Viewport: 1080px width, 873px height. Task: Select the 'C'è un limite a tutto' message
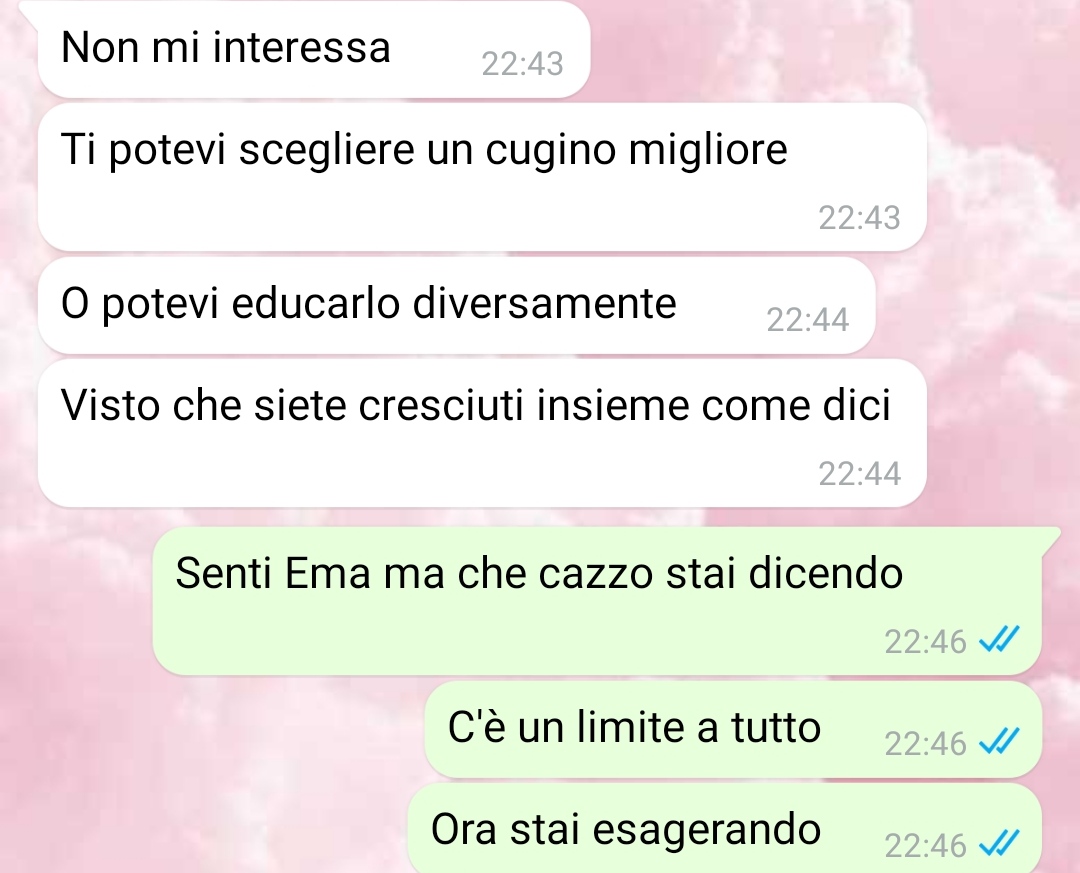[733, 730]
